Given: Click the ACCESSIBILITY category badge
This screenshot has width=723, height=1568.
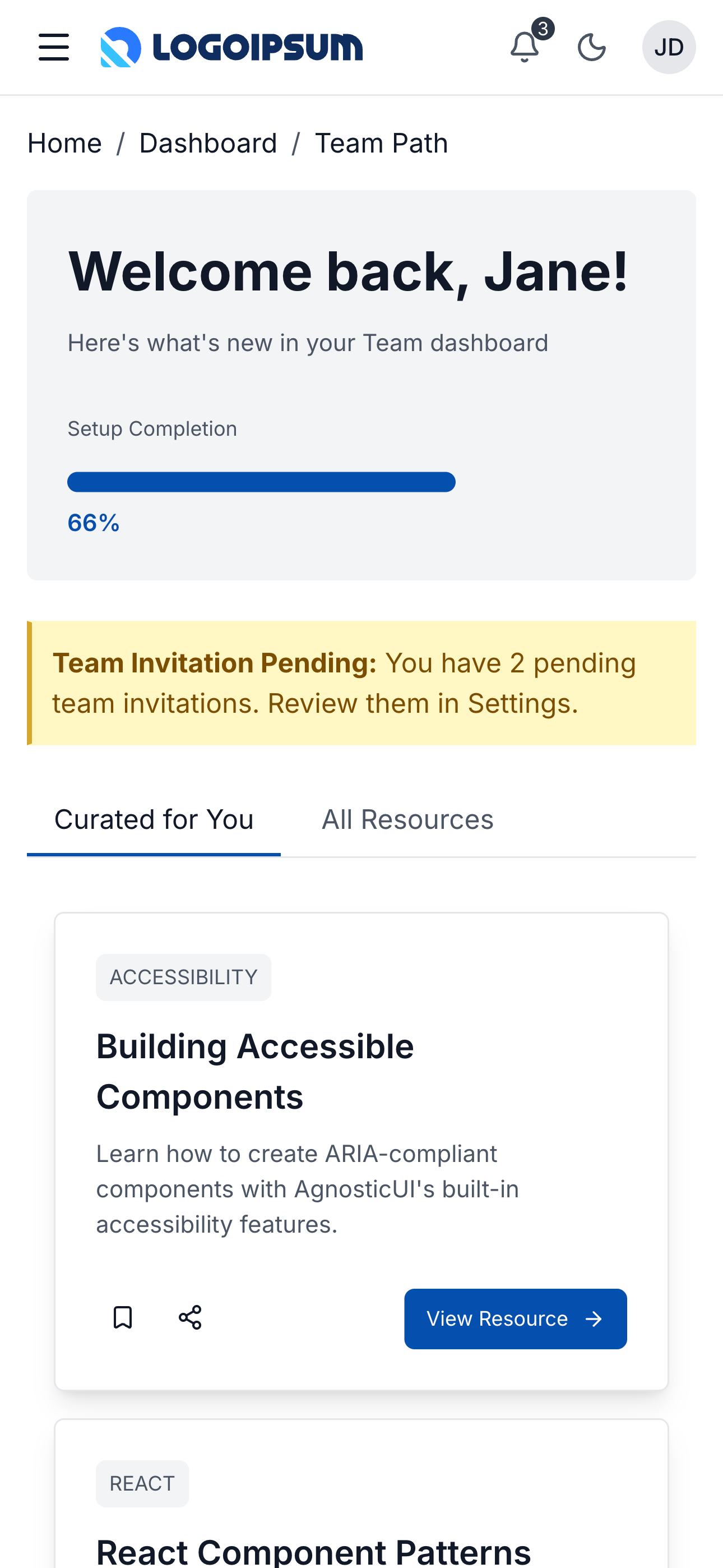Looking at the screenshot, I should (x=183, y=976).
